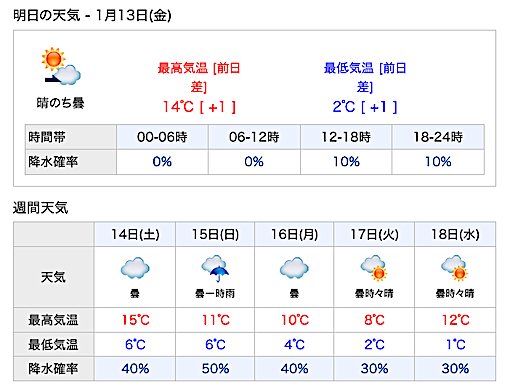Click the sunny-then-cloudy icon for tomorrow
This screenshot has height=390, width=510.
(61, 66)
